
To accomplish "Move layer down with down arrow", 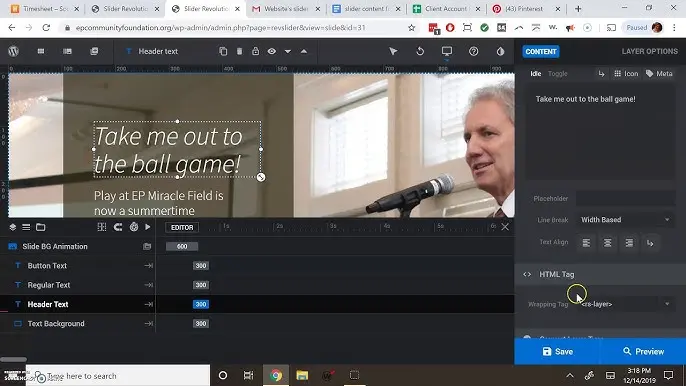I will pyautogui.click(x=287, y=51).
